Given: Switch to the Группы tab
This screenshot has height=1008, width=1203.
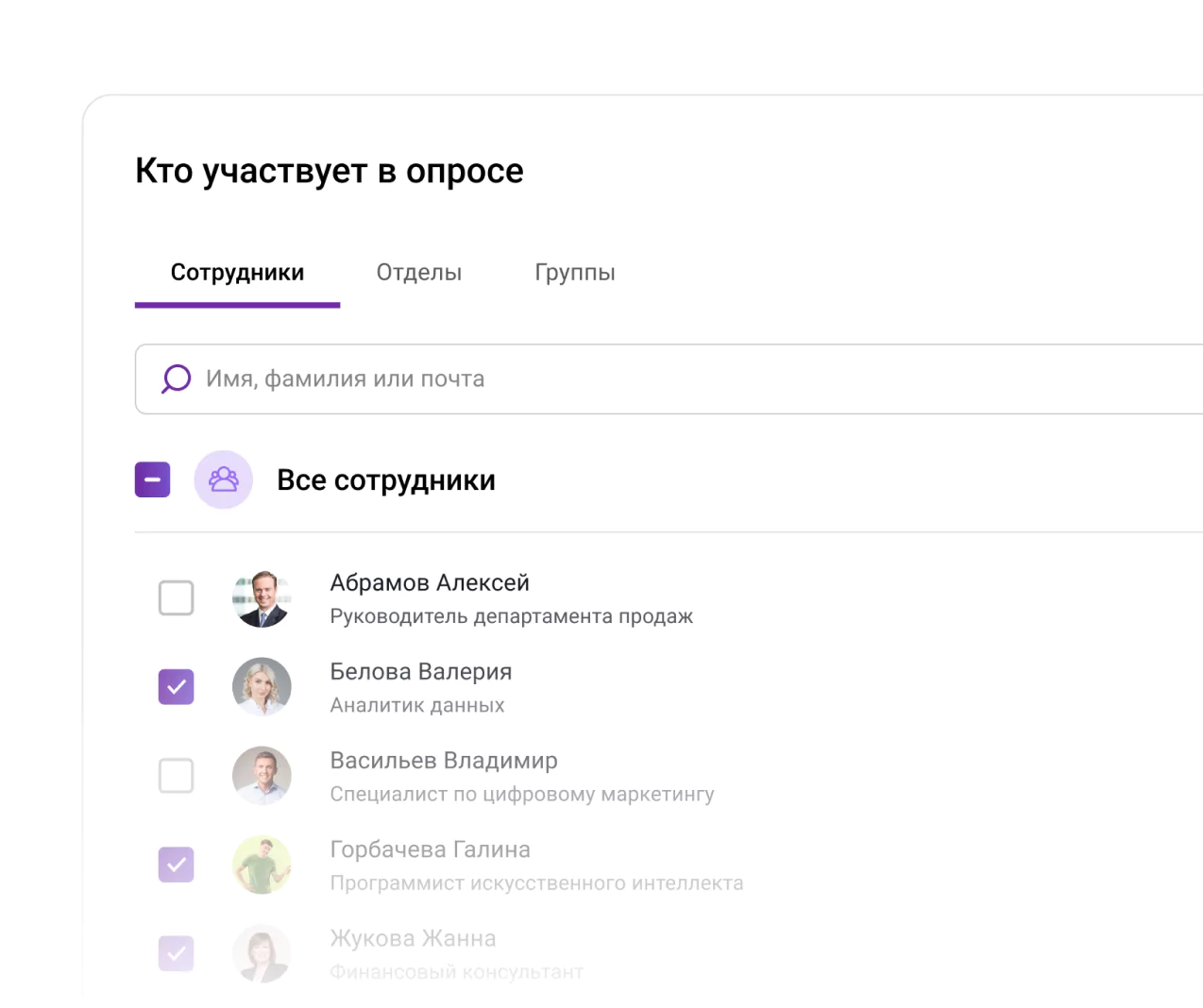Looking at the screenshot, I should click(x=575, y=272).
